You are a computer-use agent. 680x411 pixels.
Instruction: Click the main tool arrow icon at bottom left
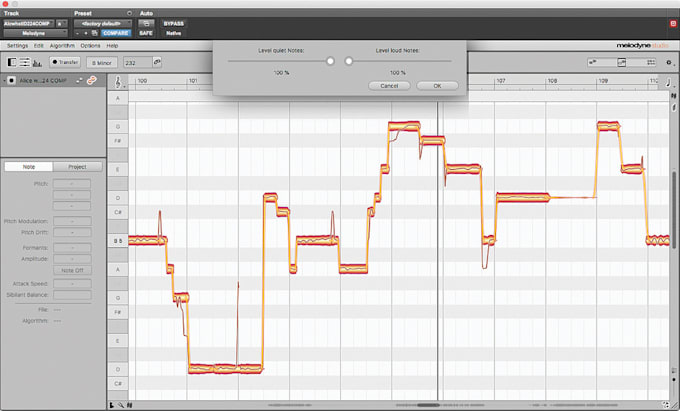pyautogui.click(x=112, y=405)
